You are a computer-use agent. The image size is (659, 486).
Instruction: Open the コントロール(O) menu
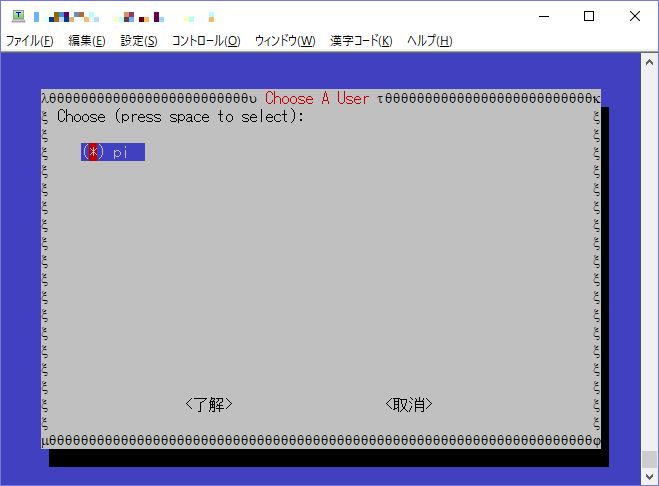point(206,41)
